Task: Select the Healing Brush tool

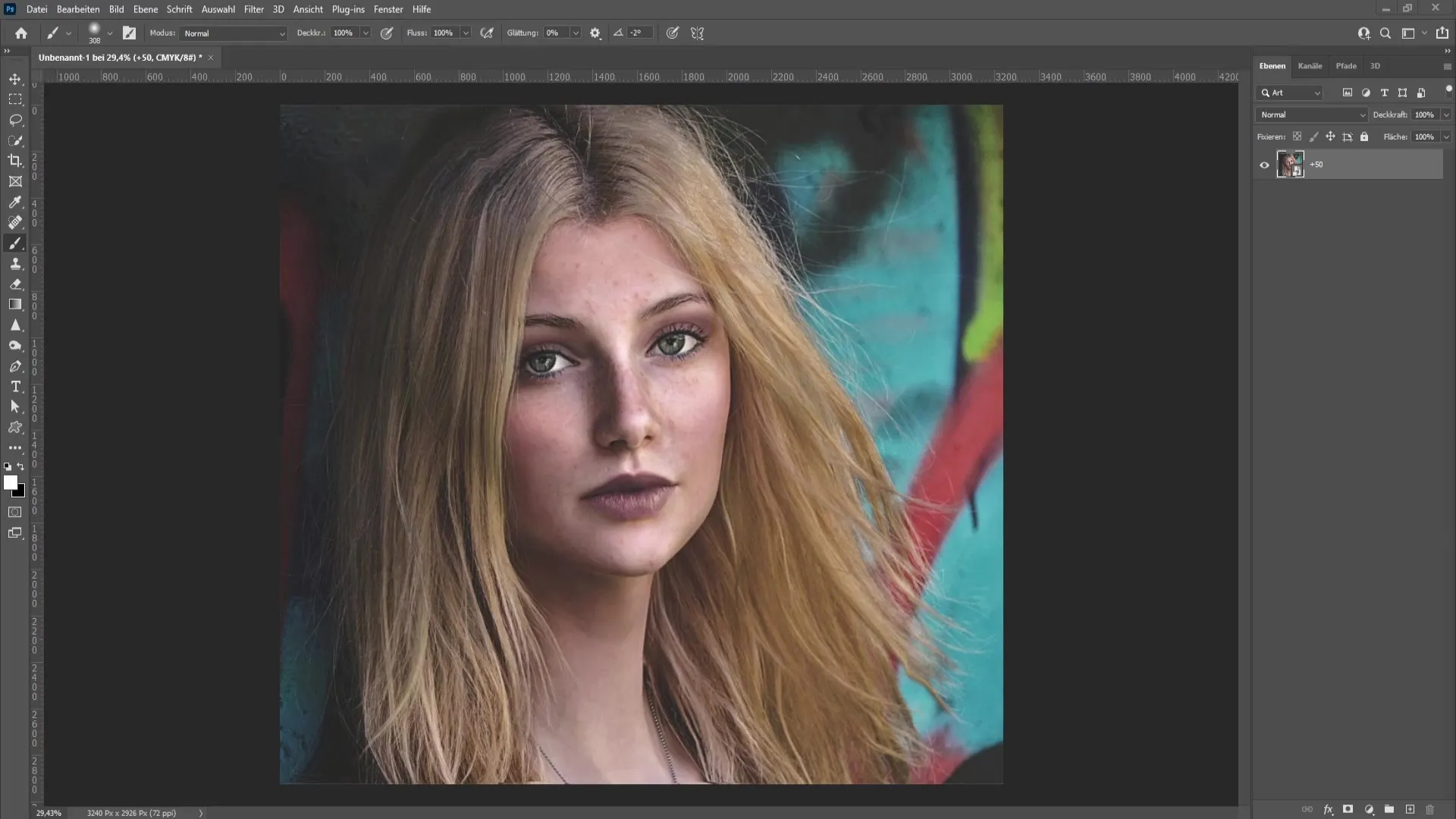Action: [15, 222]
